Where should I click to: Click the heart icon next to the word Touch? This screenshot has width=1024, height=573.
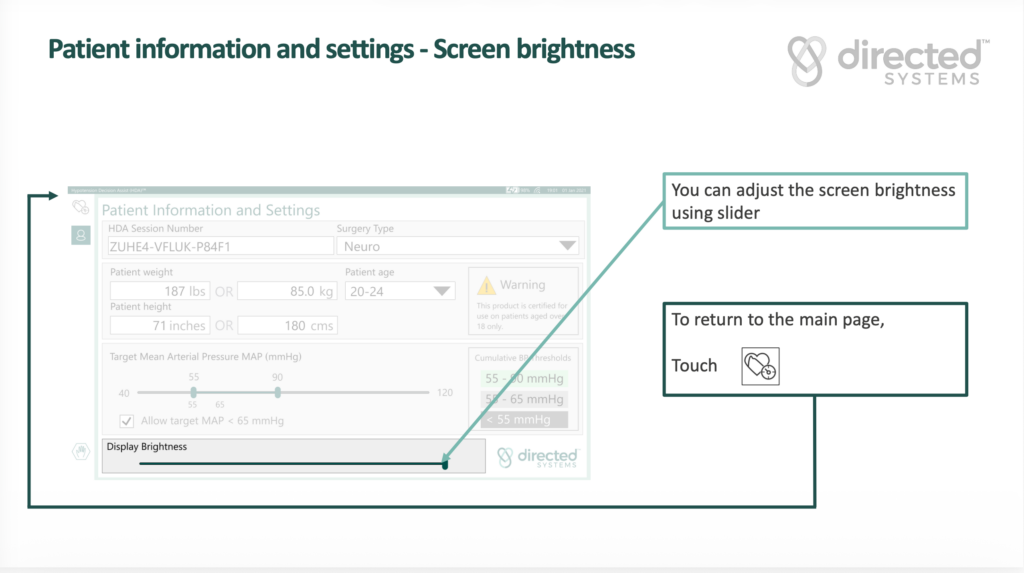(x=760, y=366)
